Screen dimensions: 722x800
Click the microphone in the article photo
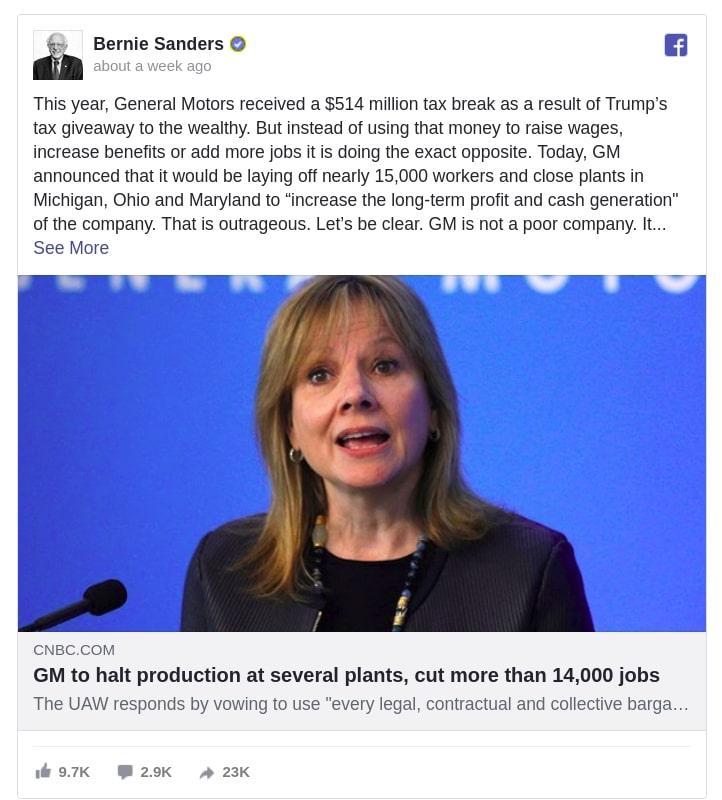(x=77, y=605)
